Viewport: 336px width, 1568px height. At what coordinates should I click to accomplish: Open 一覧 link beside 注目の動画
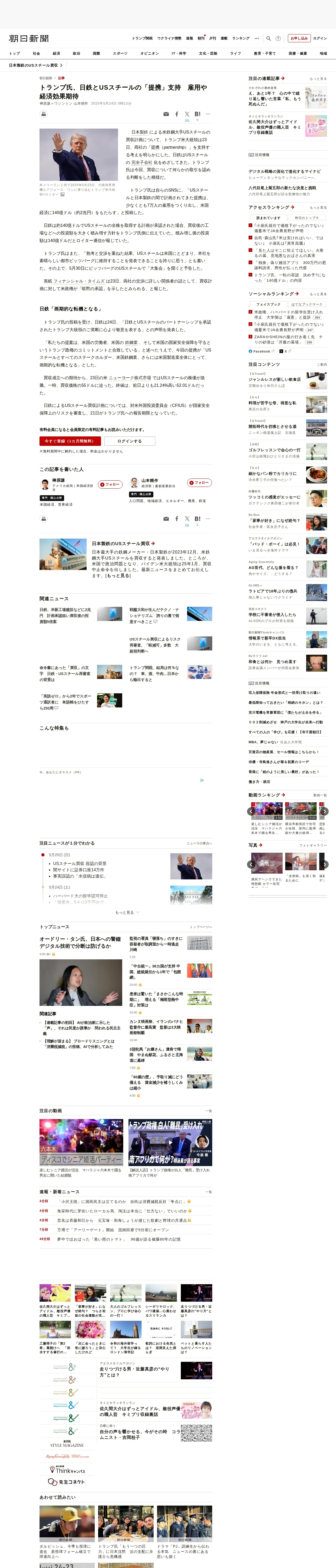[x=209, y=1111]
